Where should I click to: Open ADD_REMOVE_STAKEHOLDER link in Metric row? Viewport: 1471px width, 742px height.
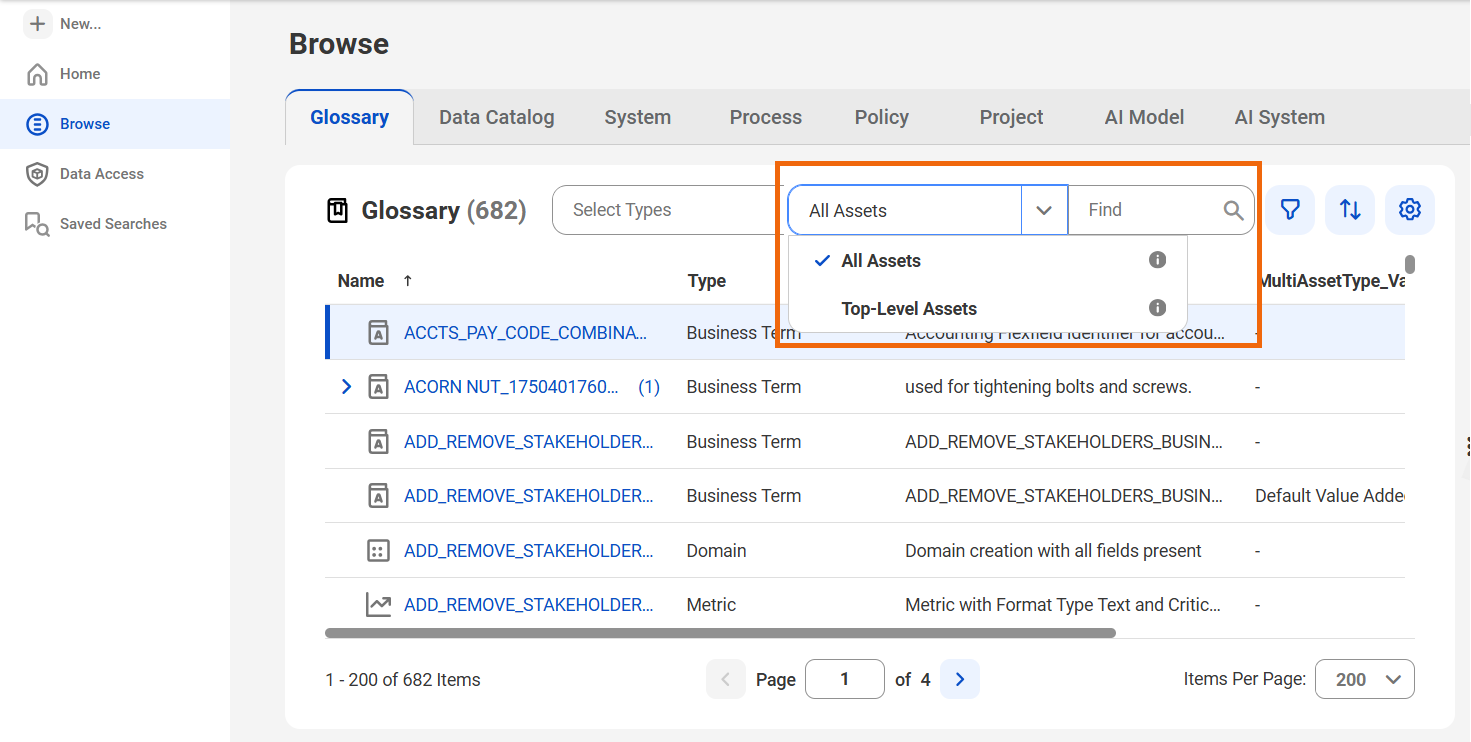[529, 605]
